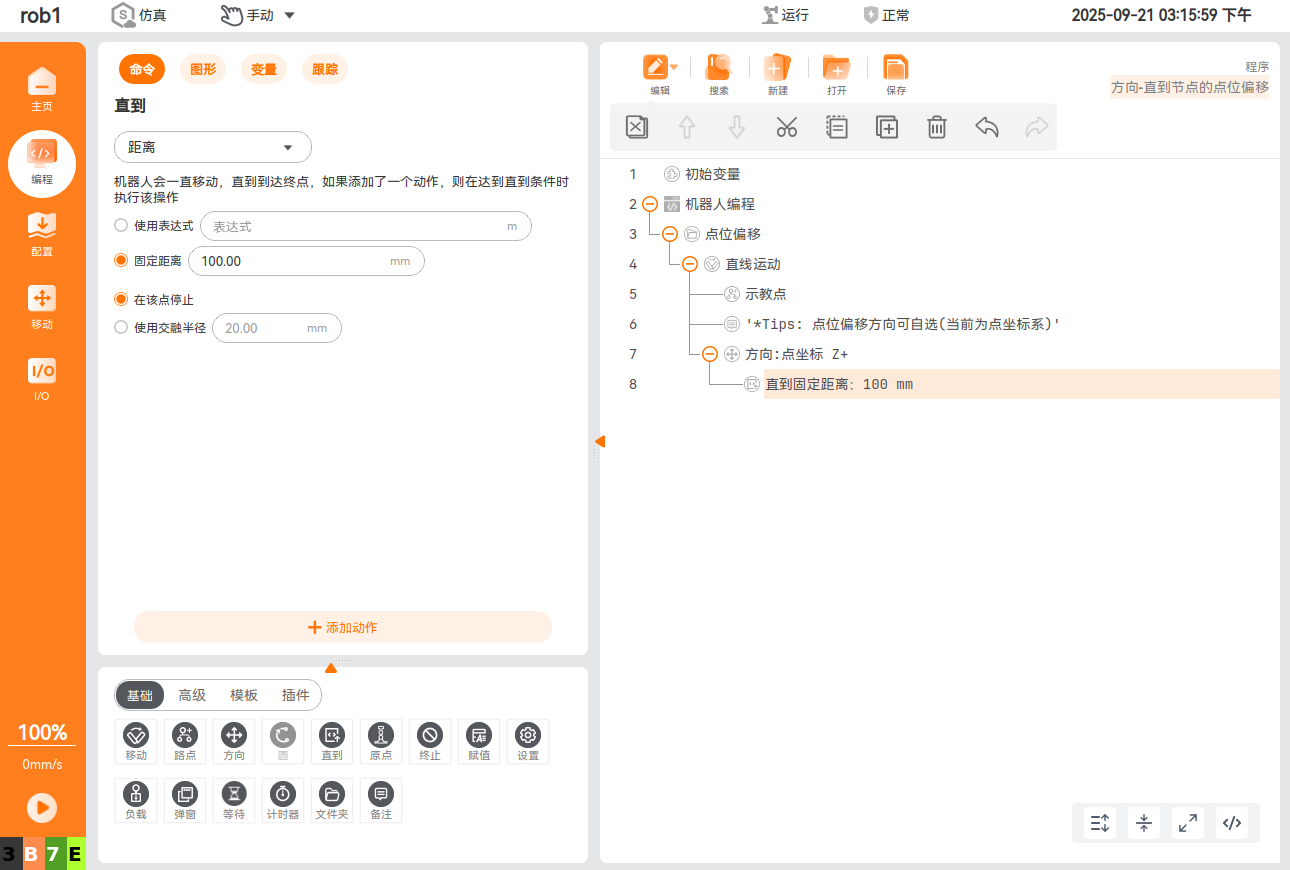Click the scissors cut icon in toolbar
Viewport: 1290px width, 870px height.
[x=786, y=127]
